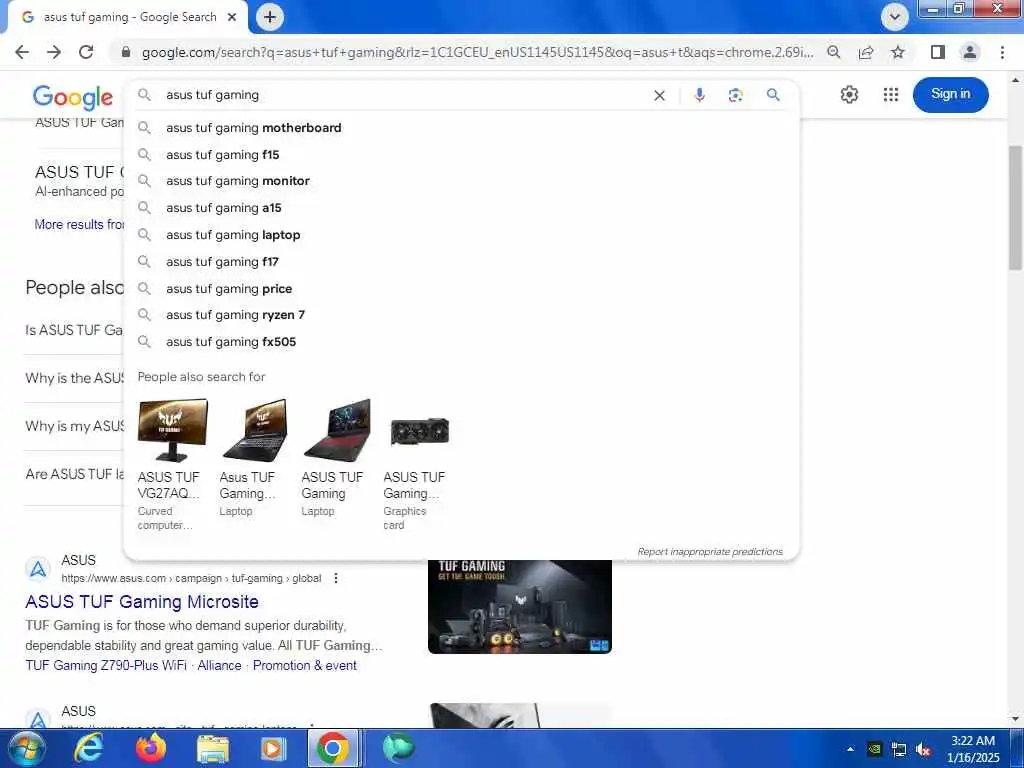Open Promotion & event sitelink
Viewport: 1024px width, 768px height.
coord(304,665)
